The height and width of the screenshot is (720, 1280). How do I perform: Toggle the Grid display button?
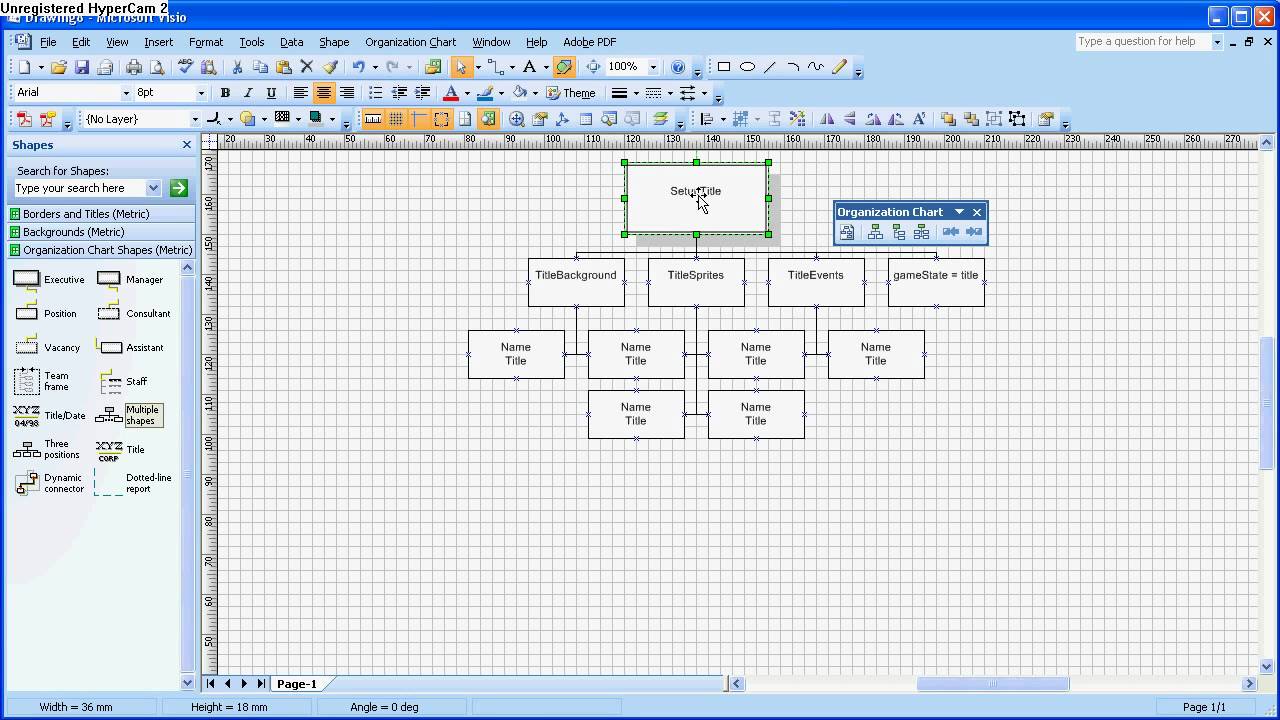396,119
